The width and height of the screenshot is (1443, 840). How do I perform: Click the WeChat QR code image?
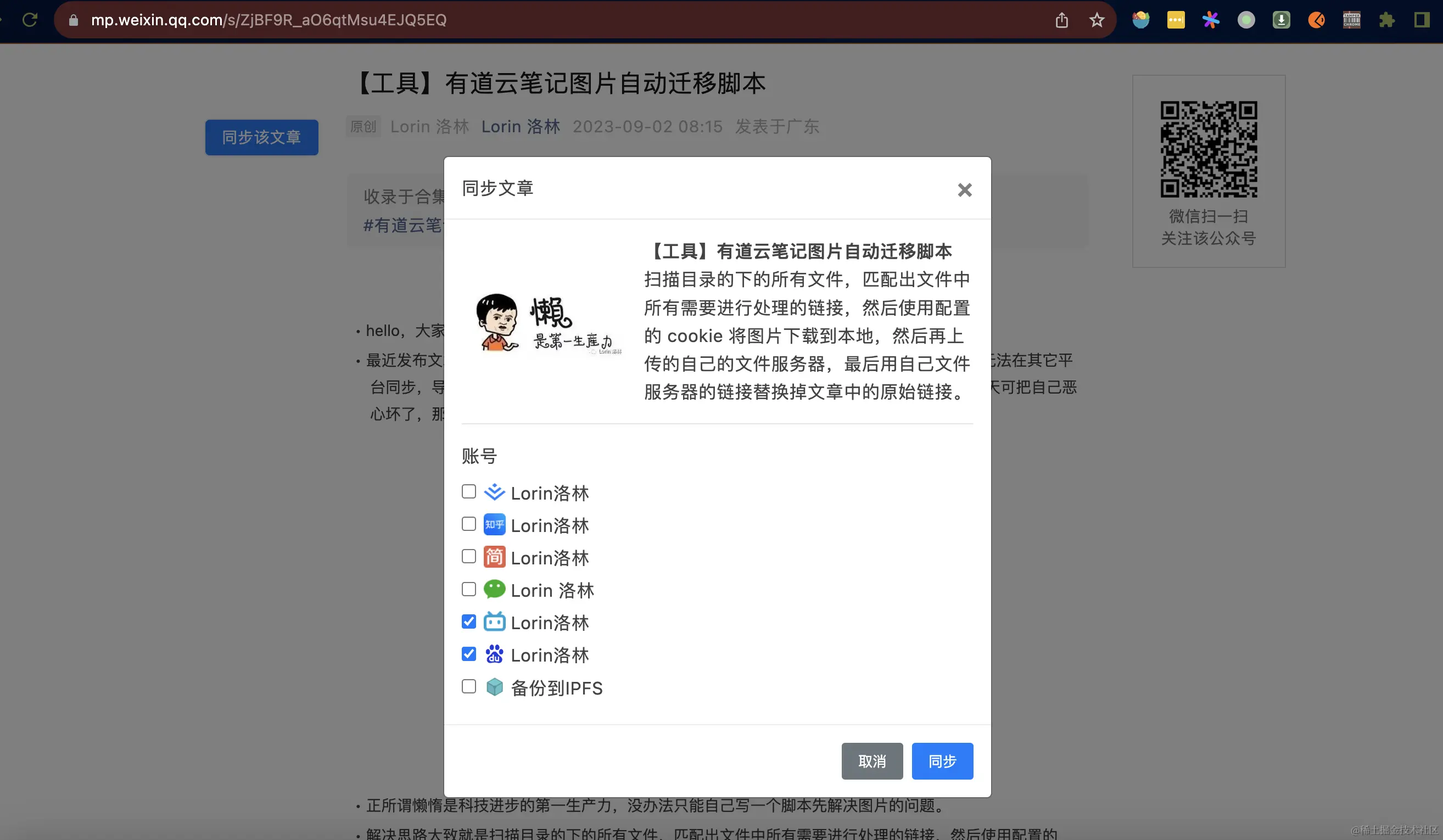(1208, 148)
